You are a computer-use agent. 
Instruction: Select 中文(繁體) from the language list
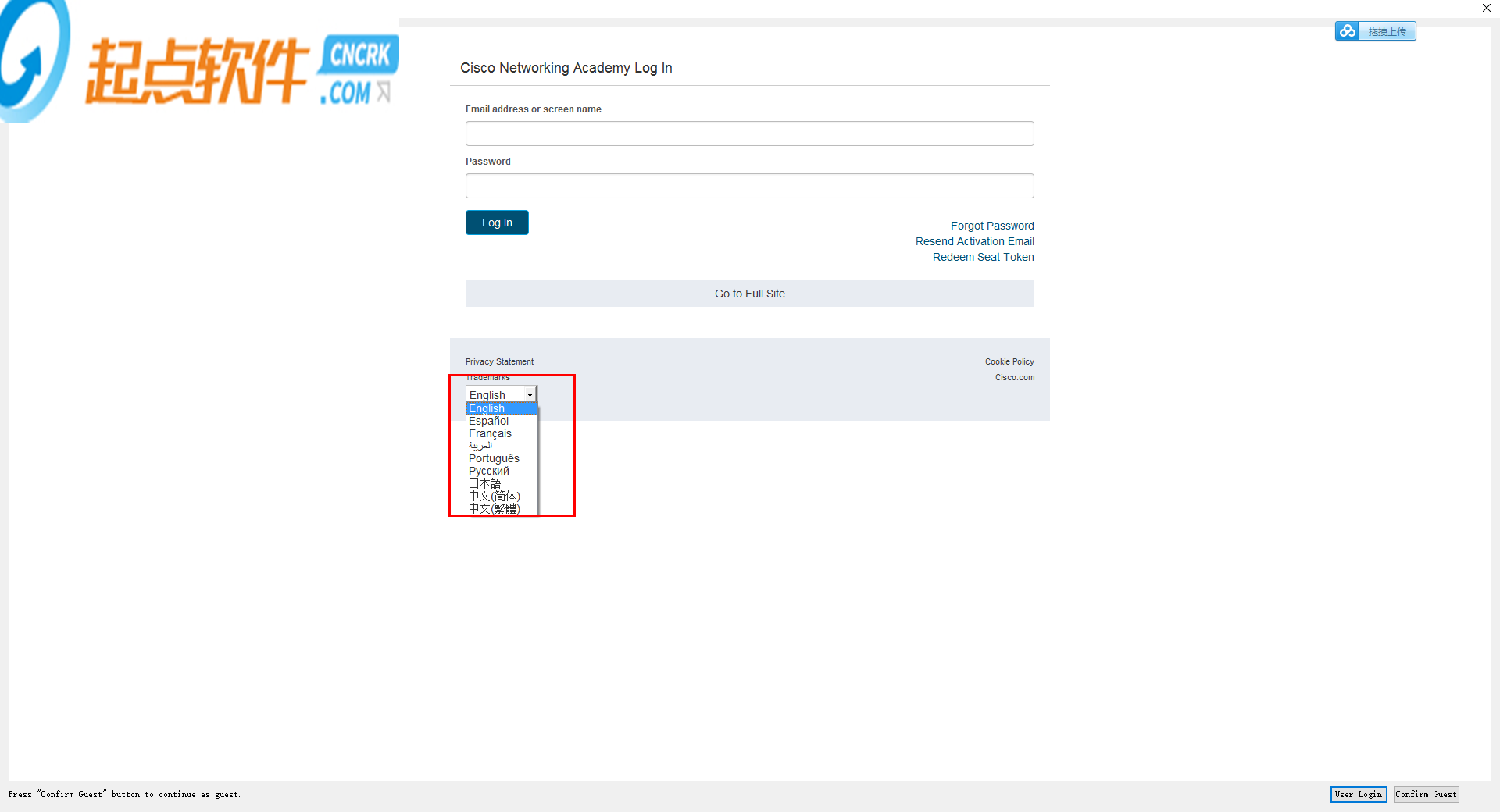coord(502,508)
